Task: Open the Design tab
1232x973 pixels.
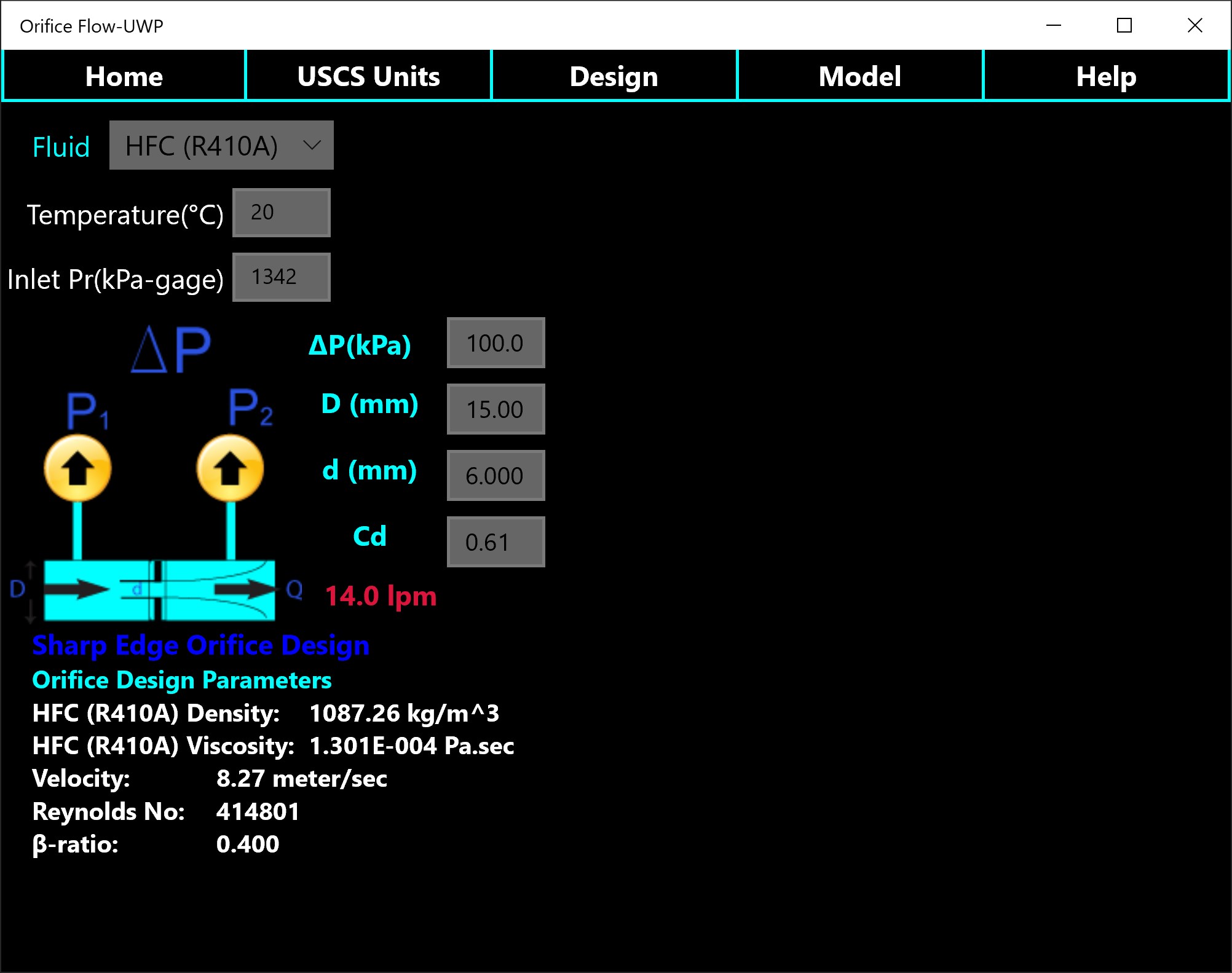Action: pos(614,76)
